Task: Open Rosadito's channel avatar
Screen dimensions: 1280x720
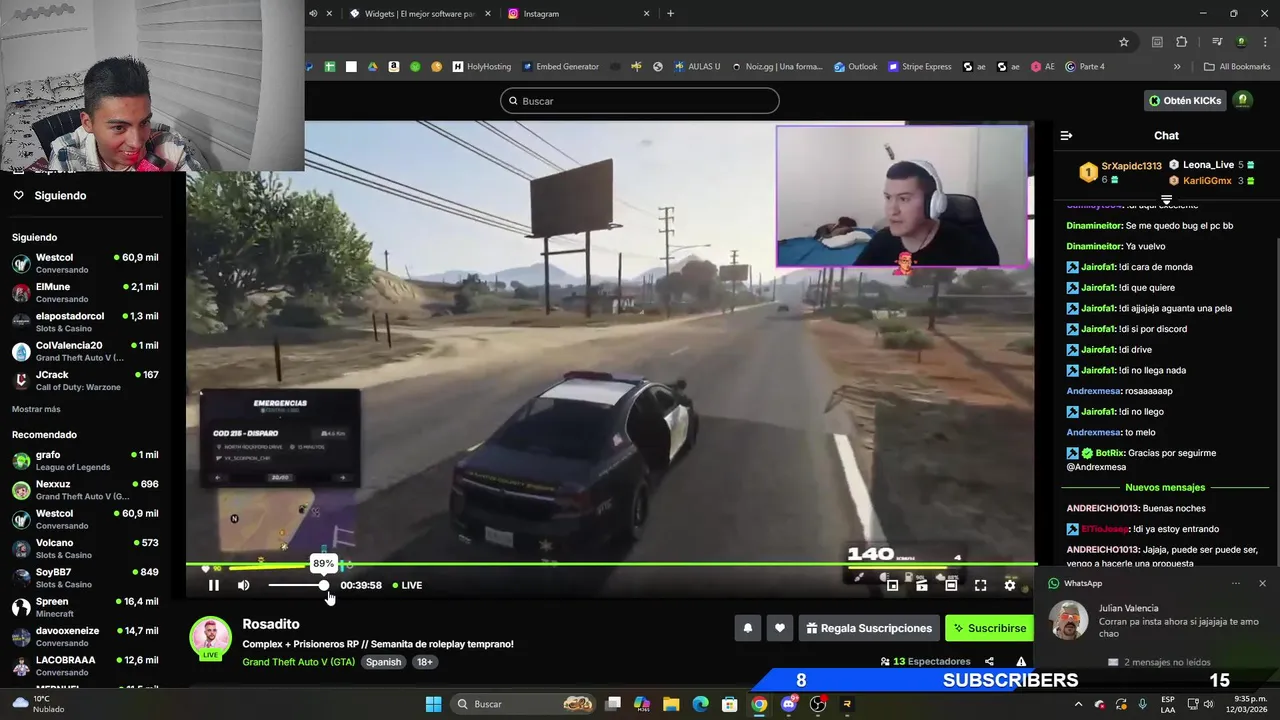Action: coord(210,637)
